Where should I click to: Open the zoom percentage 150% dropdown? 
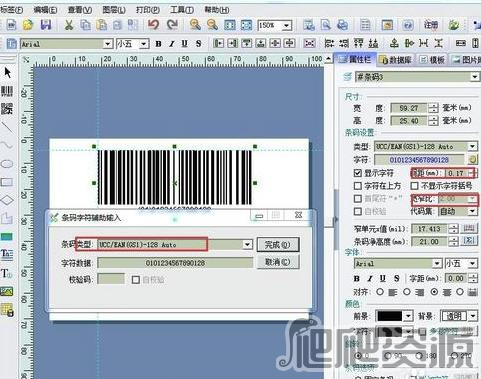pos(287,25)
